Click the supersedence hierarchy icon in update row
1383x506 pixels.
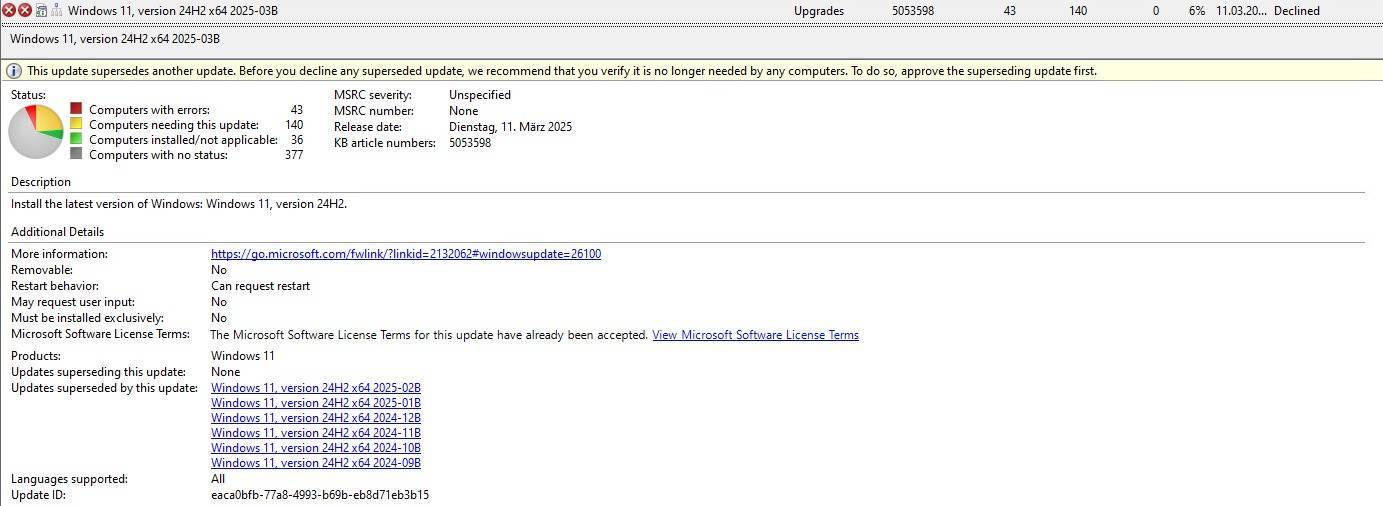[x=56, y=10]
